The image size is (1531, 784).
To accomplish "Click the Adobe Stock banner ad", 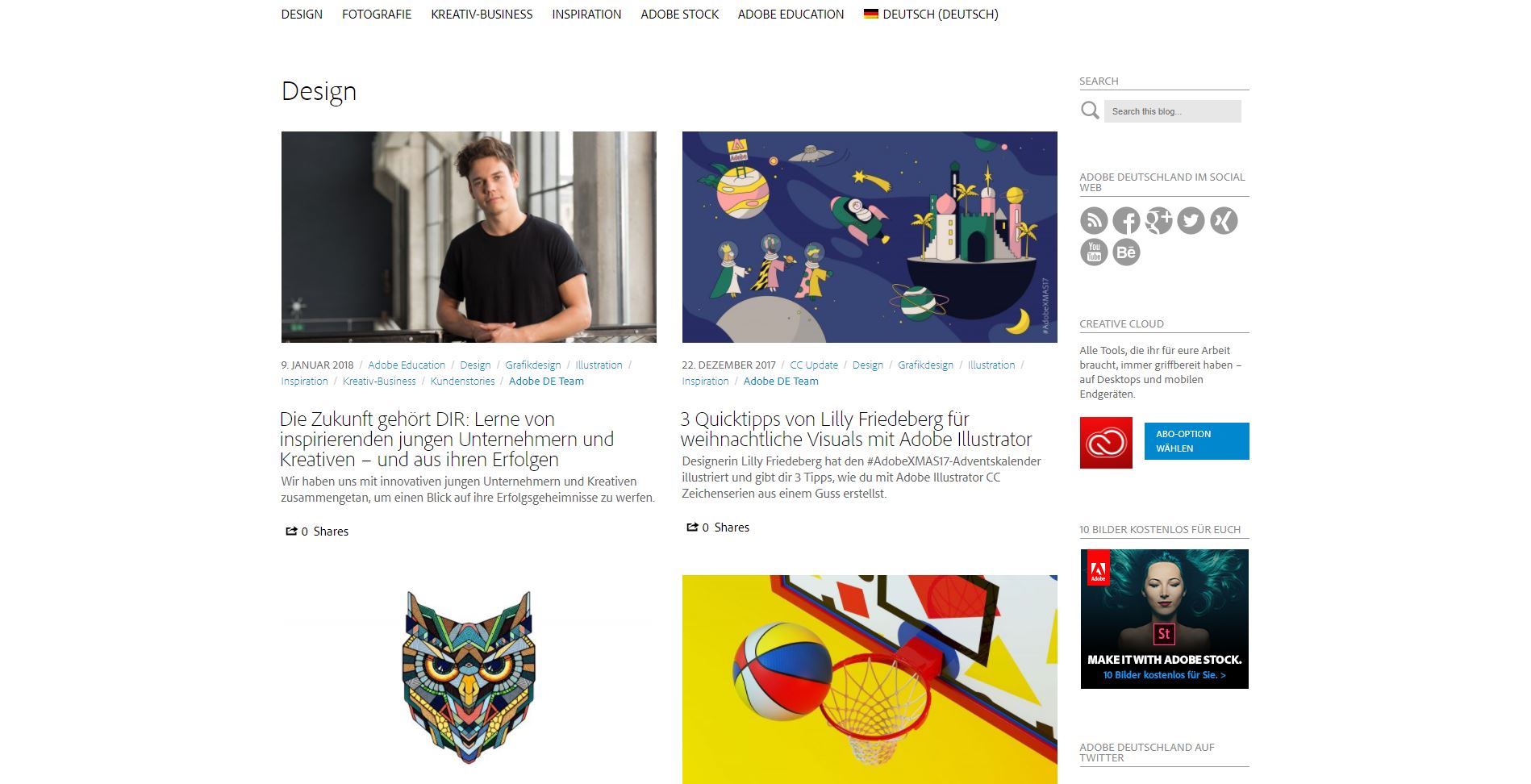I will tap(1164, 619).
